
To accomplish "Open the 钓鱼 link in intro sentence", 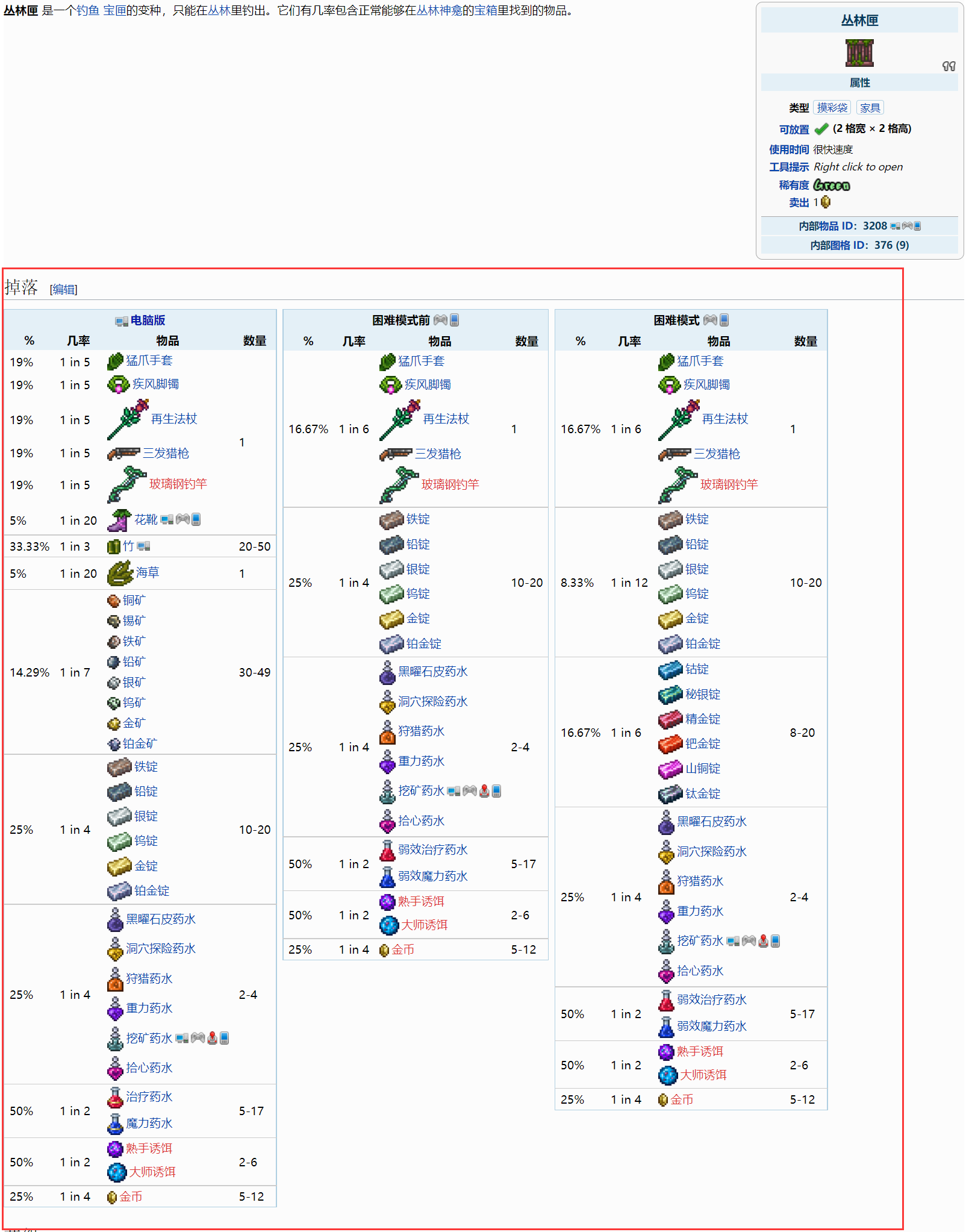I will (x=87, y=11).
